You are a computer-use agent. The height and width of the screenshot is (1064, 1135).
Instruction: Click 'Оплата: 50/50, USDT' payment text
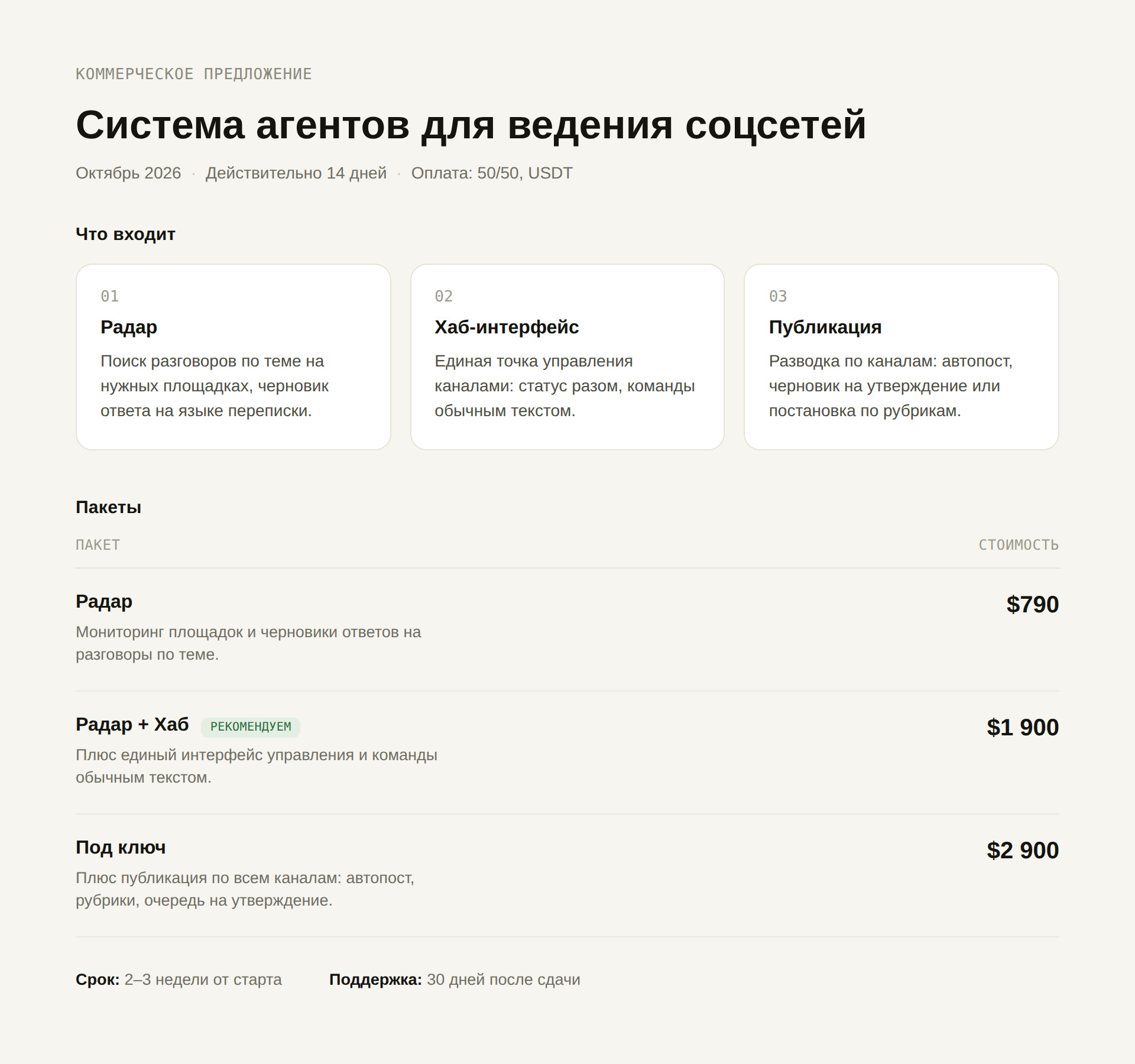point(492,173)
